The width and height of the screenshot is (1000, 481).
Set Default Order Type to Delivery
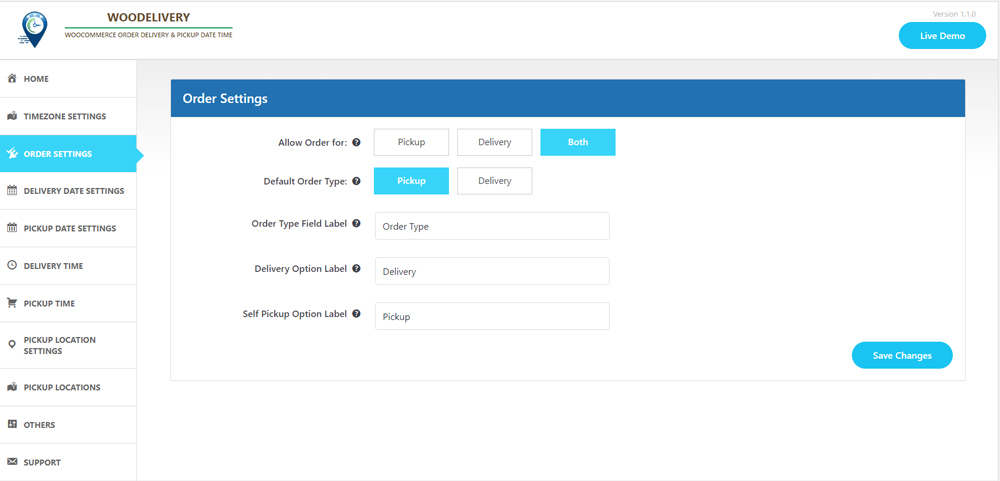tap(494, 181)
